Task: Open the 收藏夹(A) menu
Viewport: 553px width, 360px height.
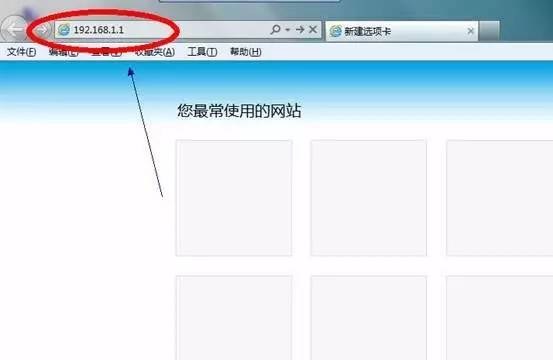Action: (155, 52)
